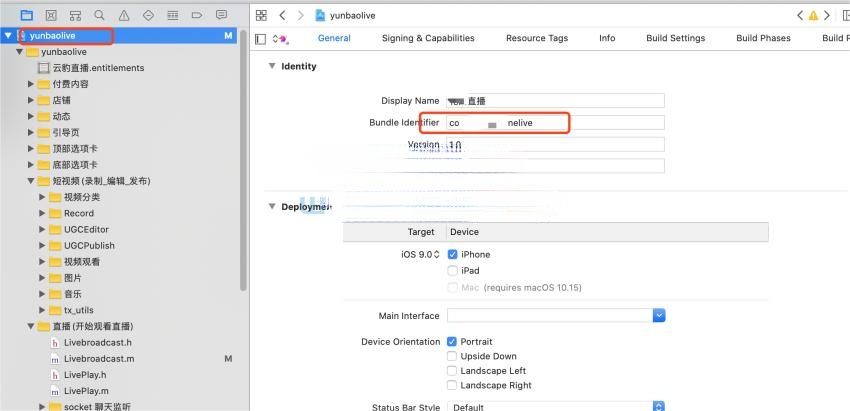Viewport: 850px width, 411px height.
Task: Uncheck the Portrait orientation checkbox
Action: coord(452,342)
